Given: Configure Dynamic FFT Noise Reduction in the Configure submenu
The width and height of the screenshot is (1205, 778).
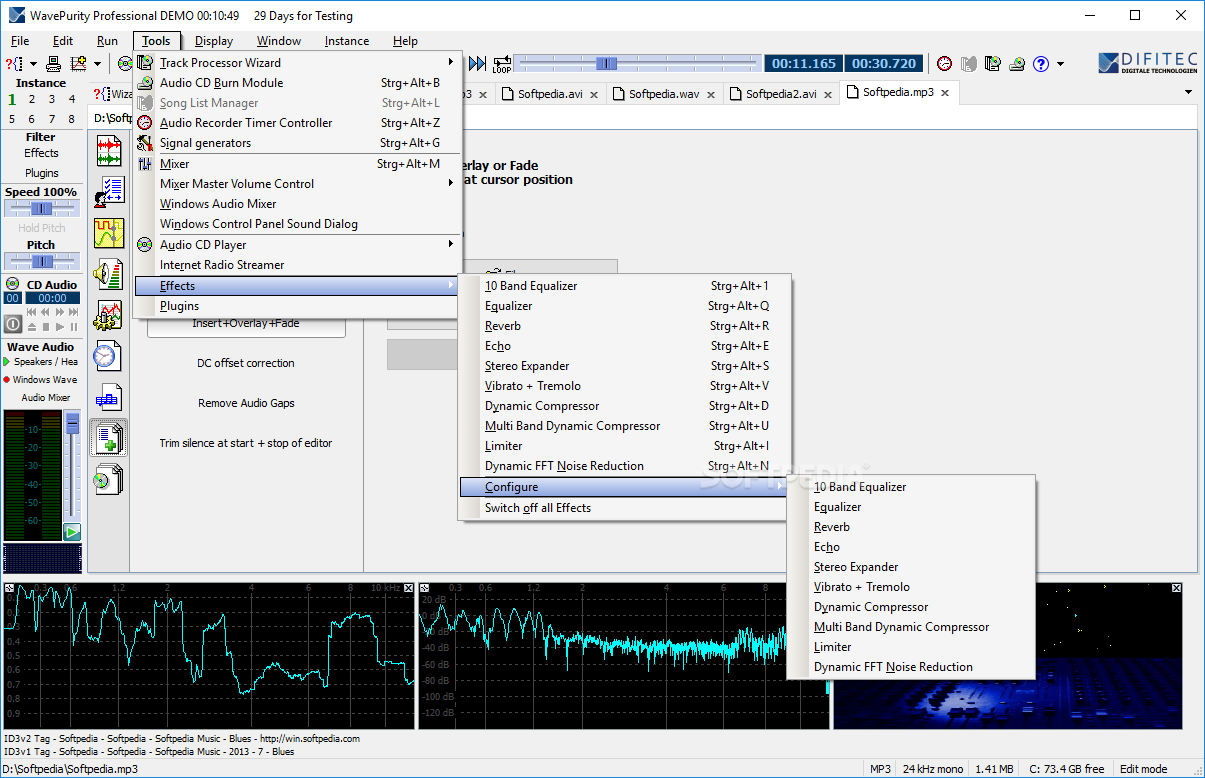Looking at the screenshot, I should 911,667.
